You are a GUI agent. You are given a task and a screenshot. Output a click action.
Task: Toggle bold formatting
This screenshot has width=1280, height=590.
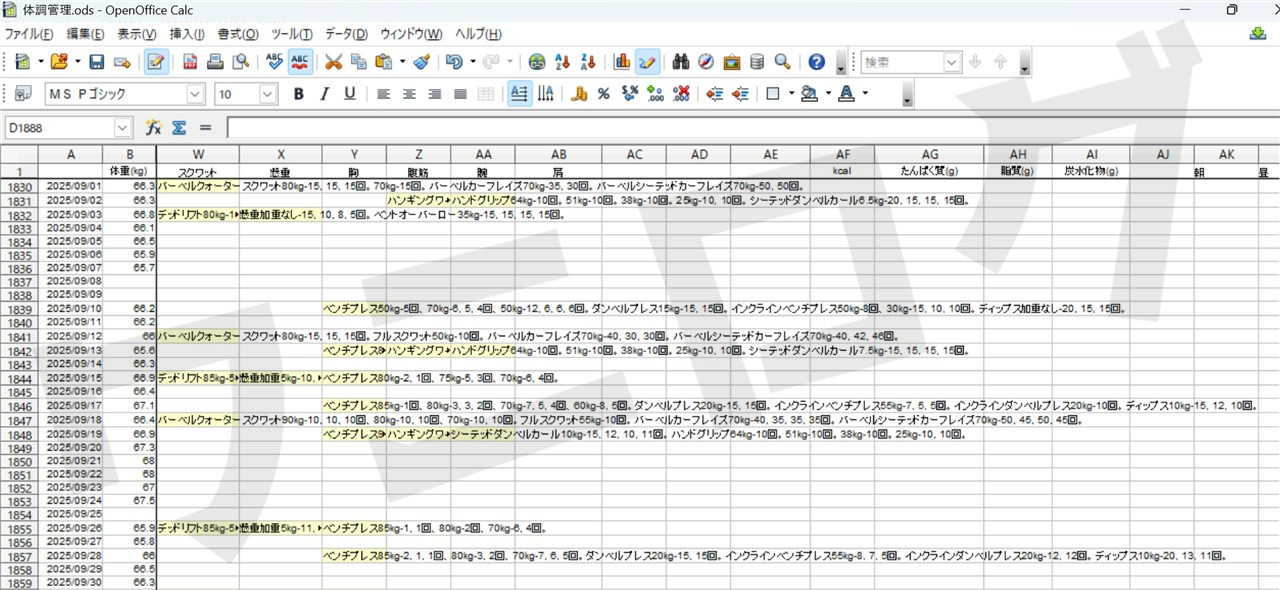[298, 94]
